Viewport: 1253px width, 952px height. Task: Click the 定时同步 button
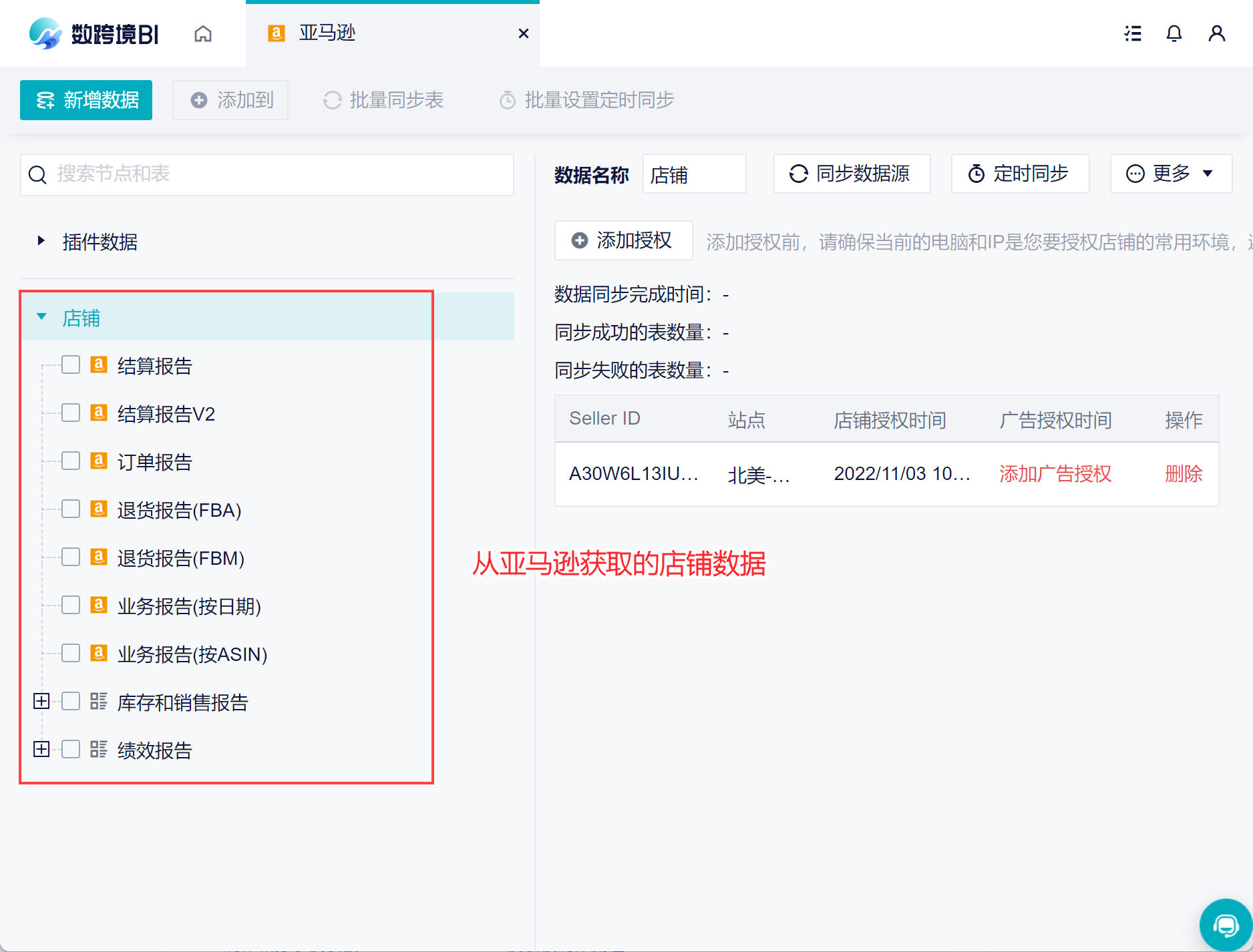pyautogui.click(x=1020, y=174)
